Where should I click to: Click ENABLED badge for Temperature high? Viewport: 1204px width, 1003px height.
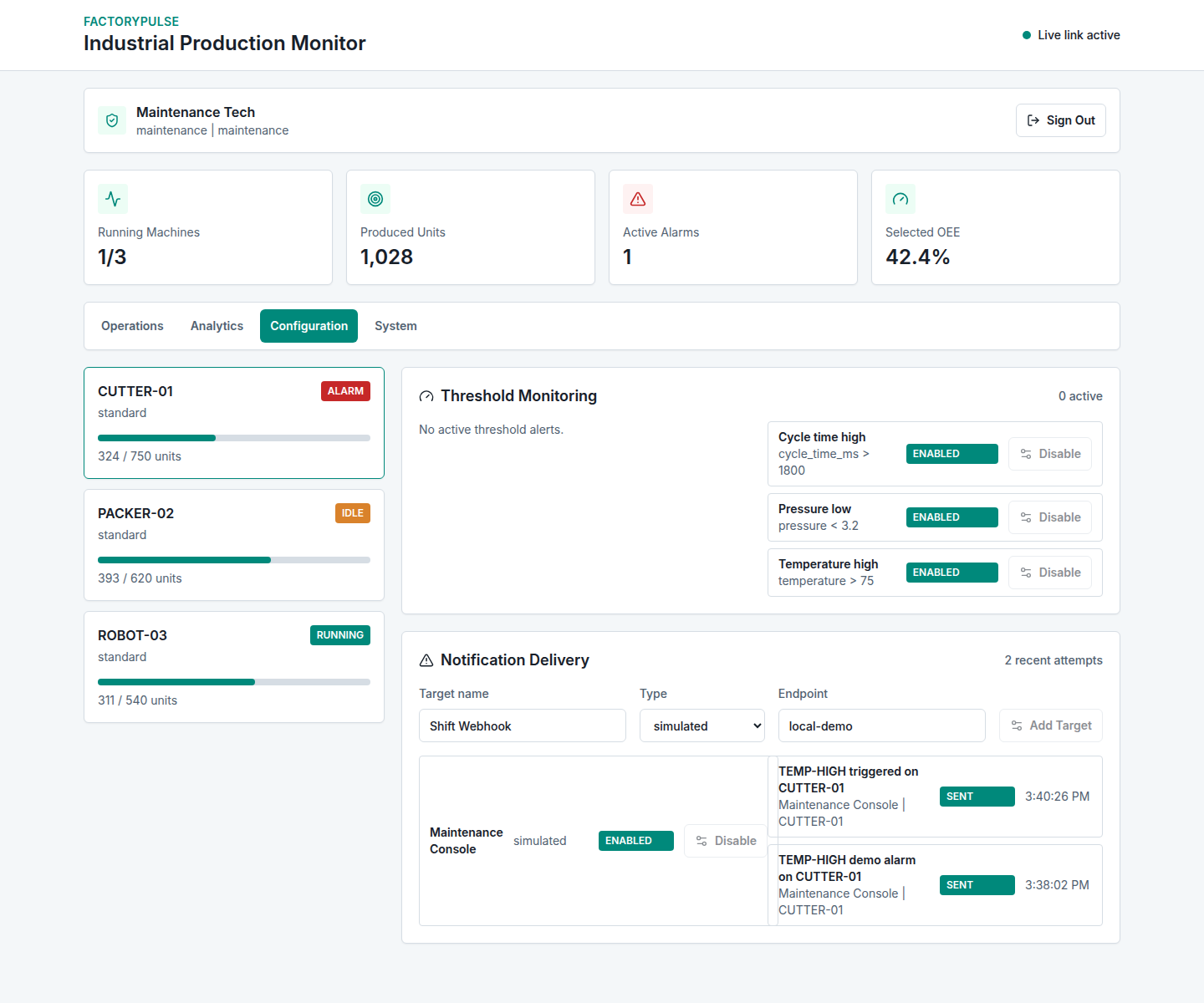(x=952, y=573)
